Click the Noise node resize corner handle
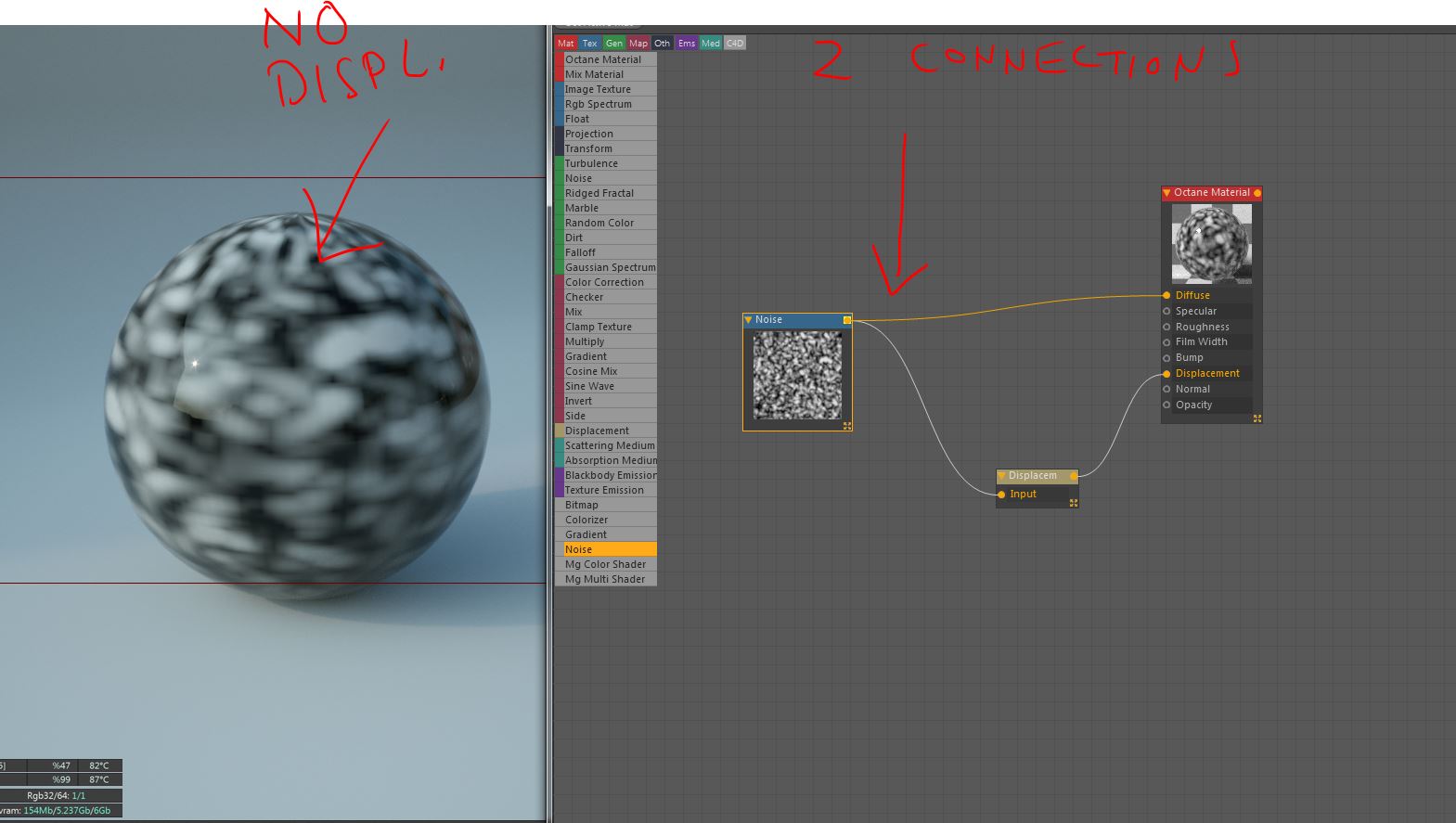Image resolution: width=1456 pixels, height=823 pixels. [847, 426]
